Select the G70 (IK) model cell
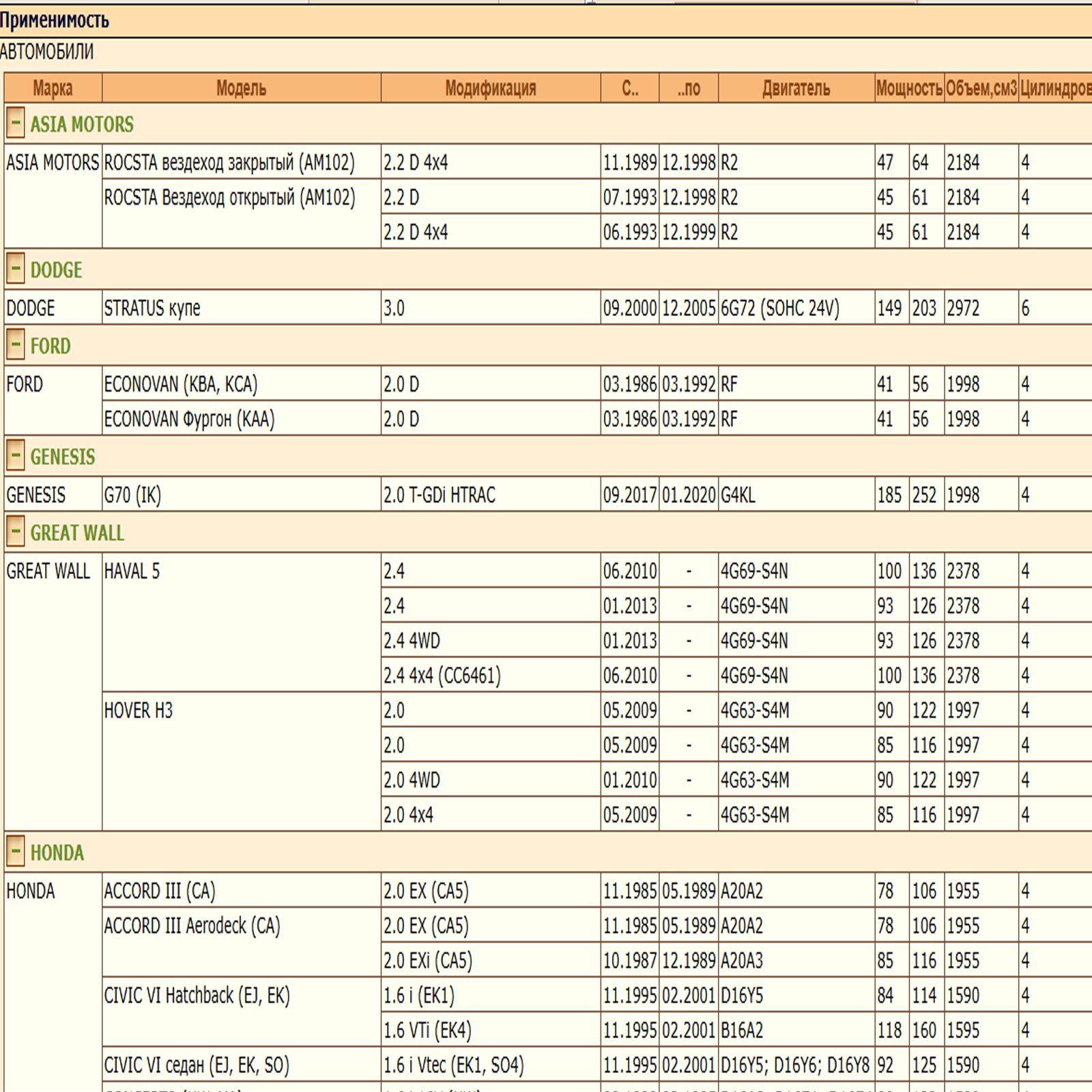Viewport: 1092px width, 1092px height. pos(132,495)
